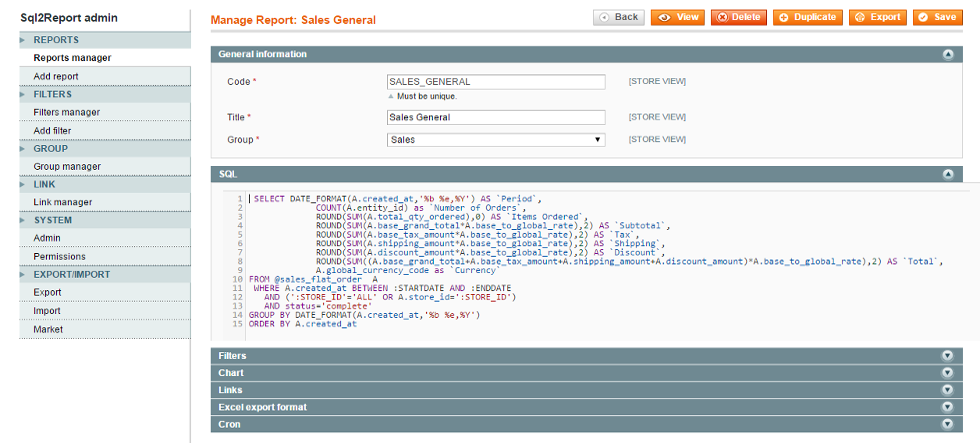This screenshot has width=980, height=443.
Task: Click the Back button
Action: [619, 17]
